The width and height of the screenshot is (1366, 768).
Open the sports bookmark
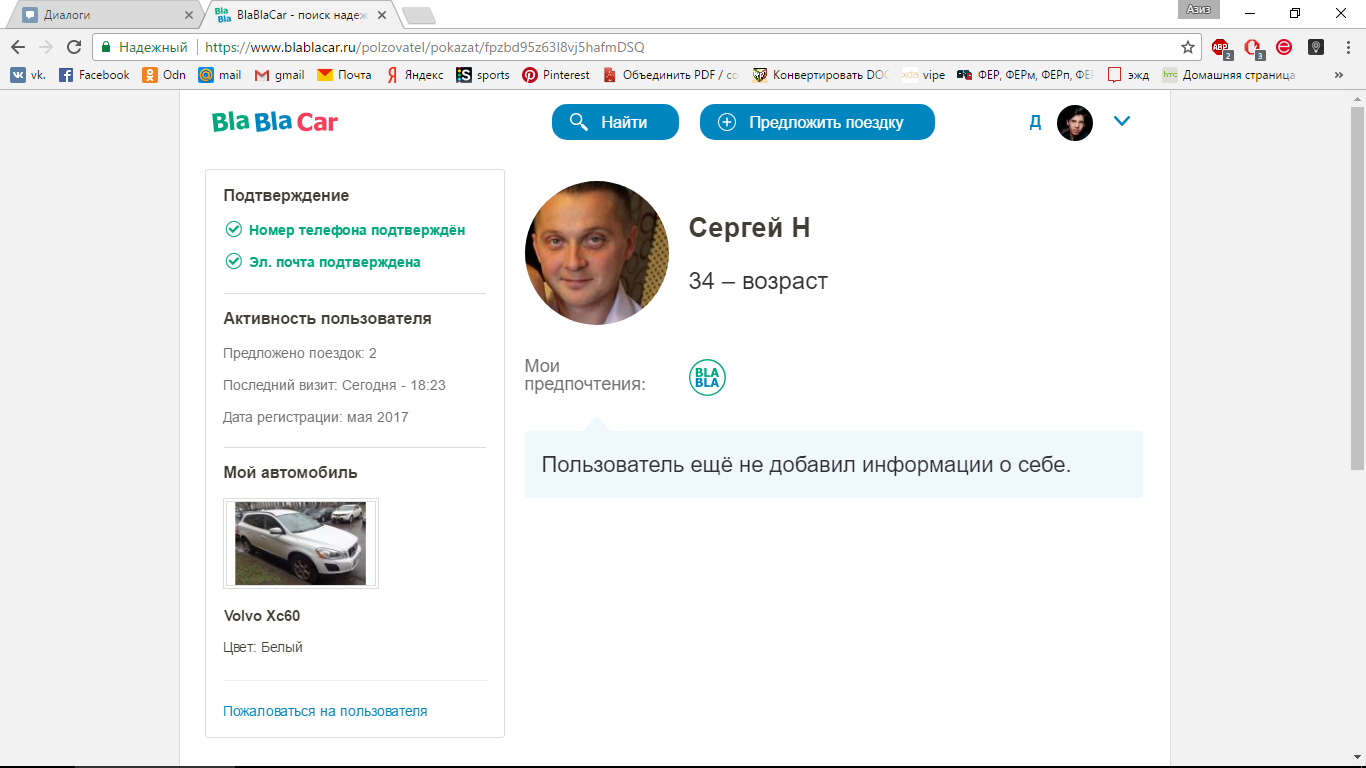point(483,75)
